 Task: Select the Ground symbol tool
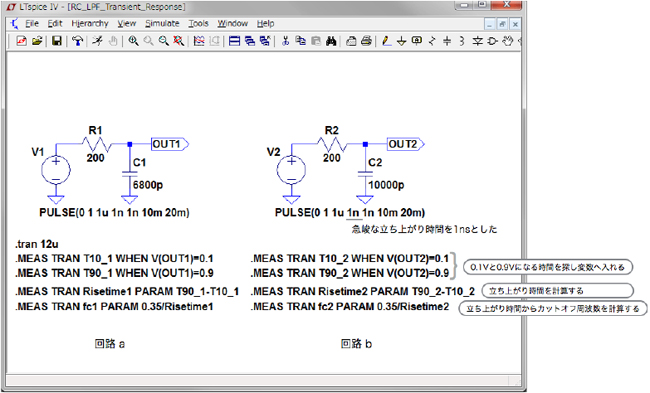(x=401, y=41)
